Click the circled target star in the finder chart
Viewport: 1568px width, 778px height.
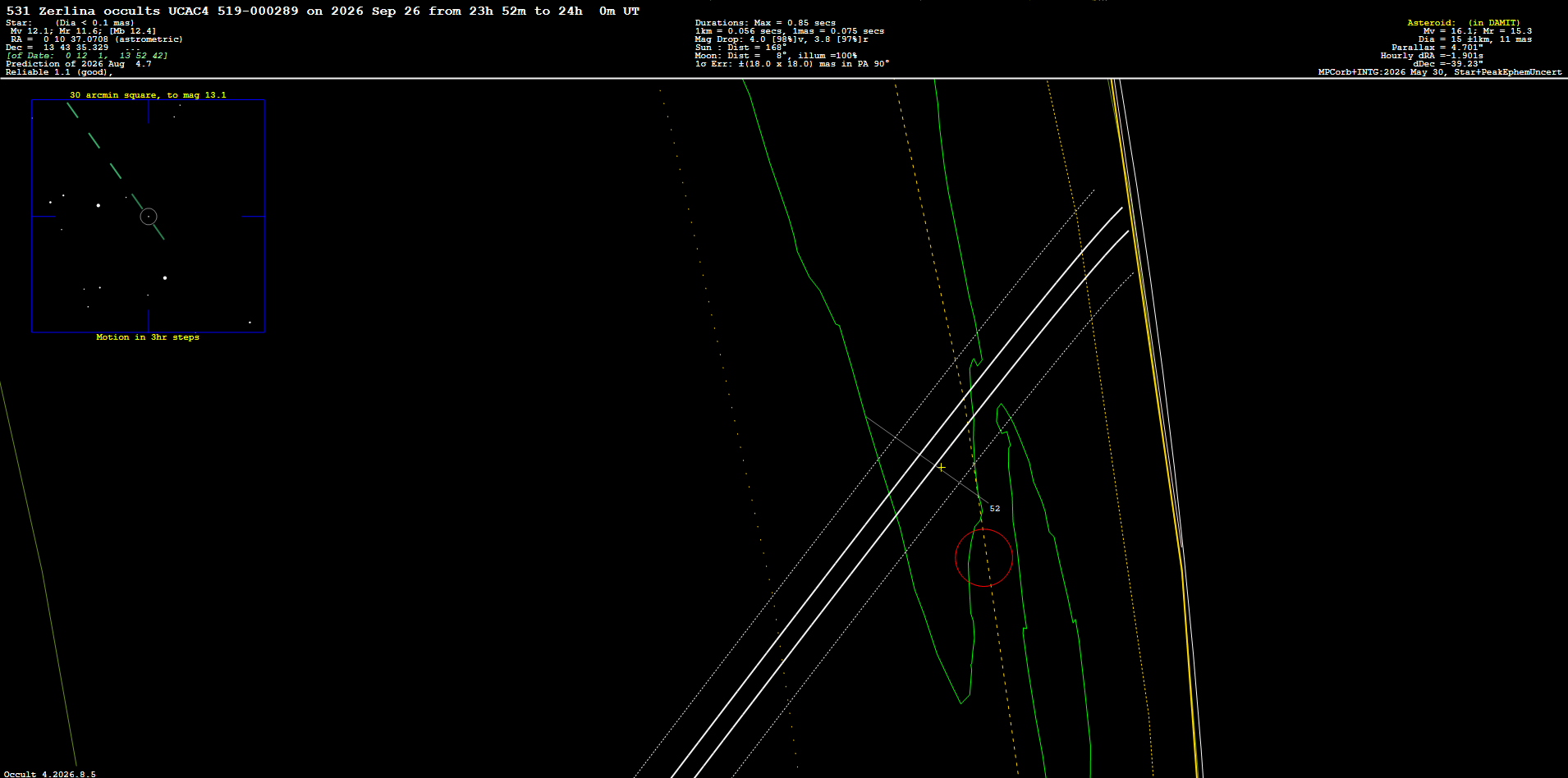point(149,217)
